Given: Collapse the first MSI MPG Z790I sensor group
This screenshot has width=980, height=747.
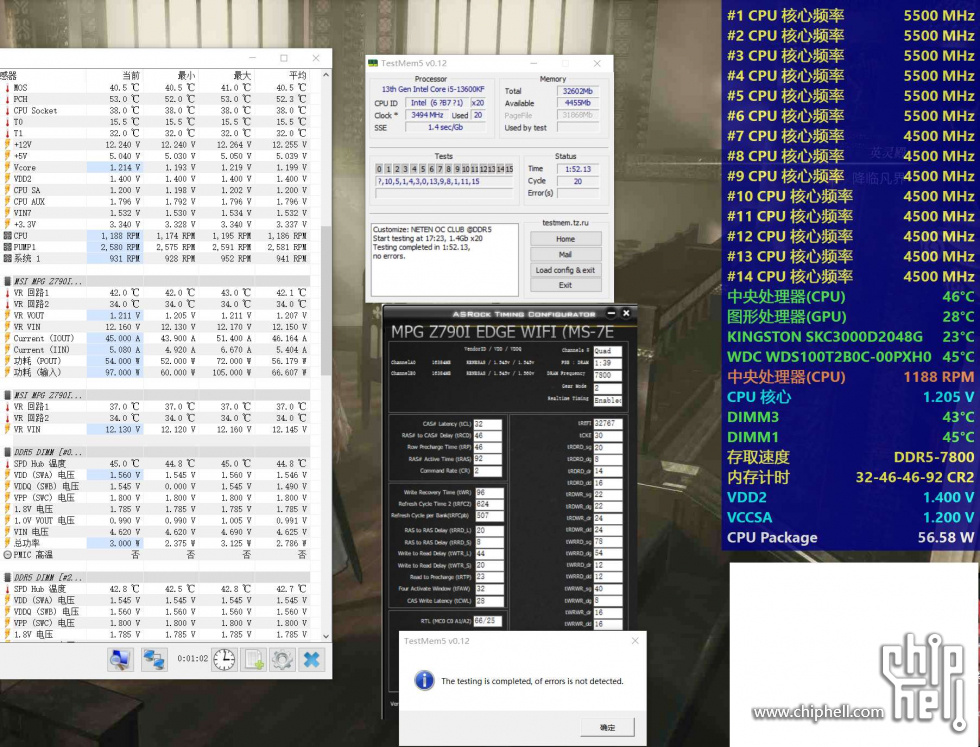Looking at the screenshot, I should tap(8, 281).
